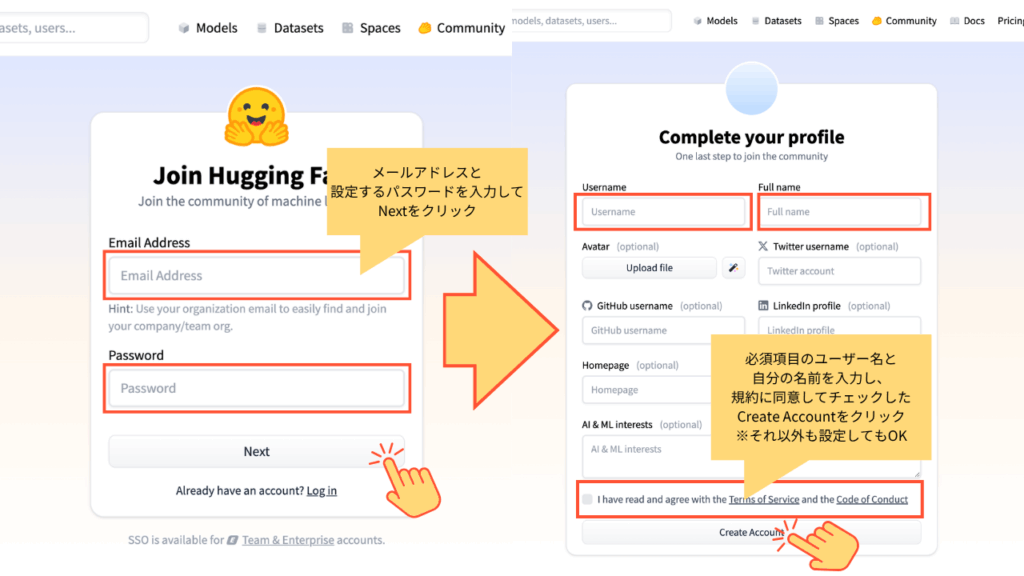Click the round avatar placeholder above profile form
This screenshot has width=1024, height=576.
pyautogui.click(x=752, y=88)
